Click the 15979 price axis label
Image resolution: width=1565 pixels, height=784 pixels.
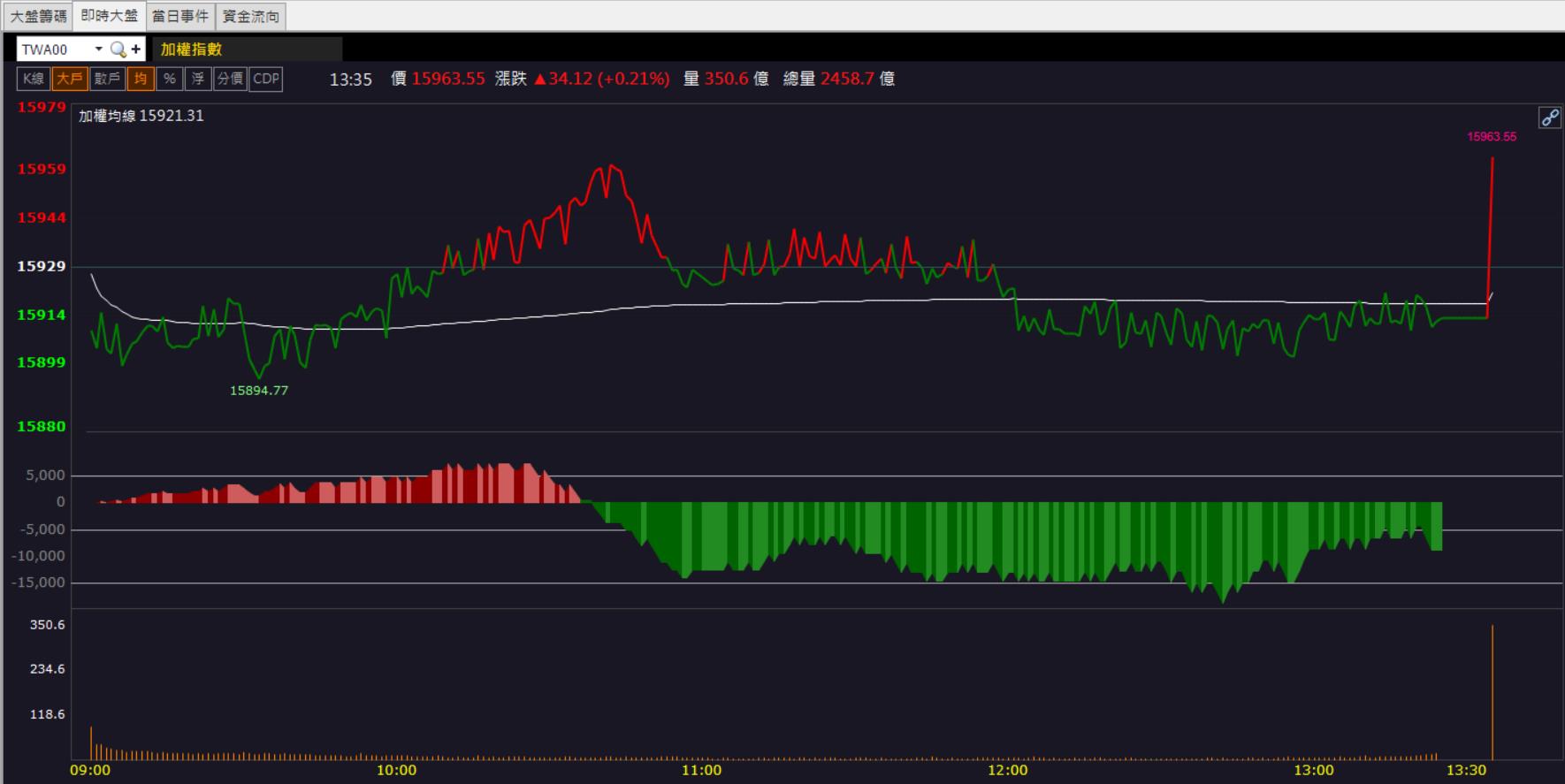42,107
